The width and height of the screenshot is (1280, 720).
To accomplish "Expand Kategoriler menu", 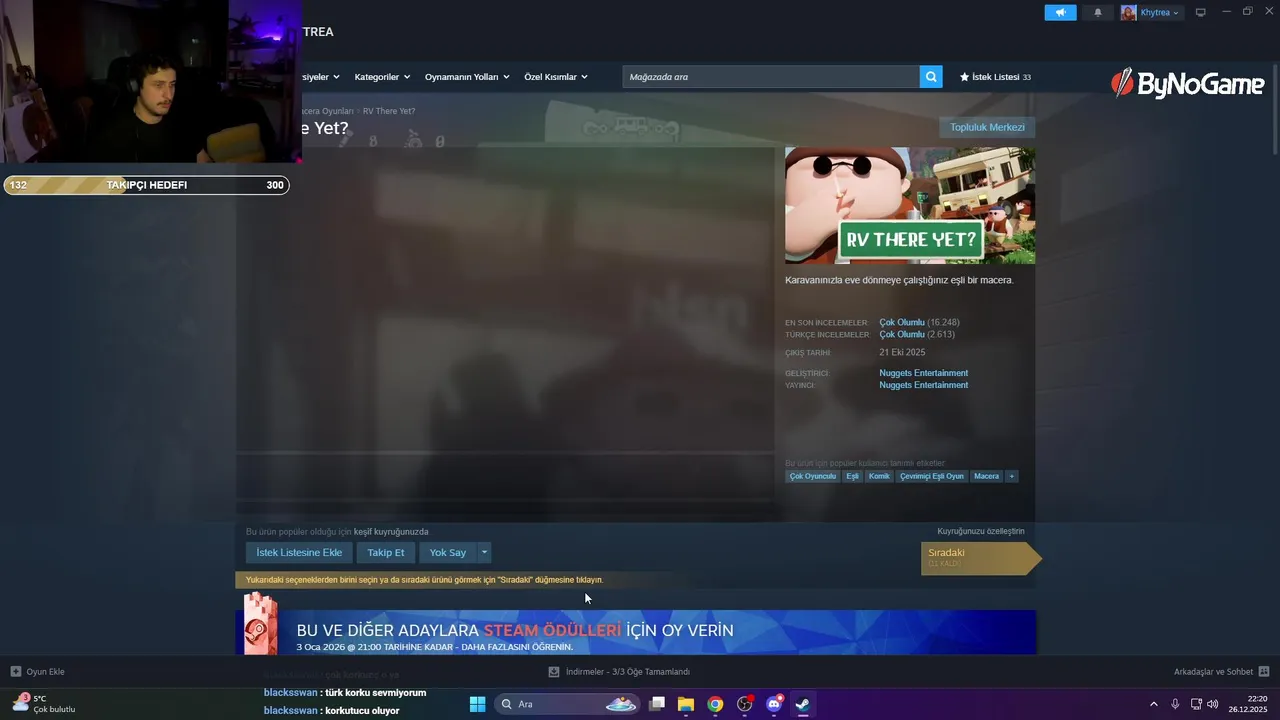I will pyautogui.click(x=381, y=77).
